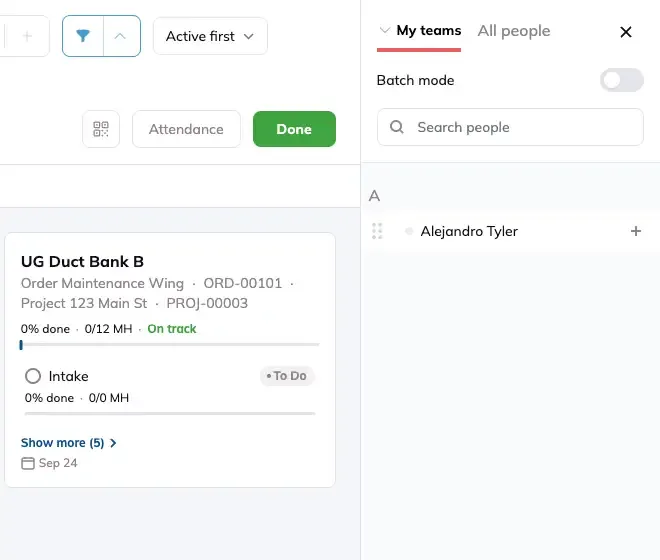Click the green Done button
Viewport: 660px width, 560px height.
click(294, 129)
